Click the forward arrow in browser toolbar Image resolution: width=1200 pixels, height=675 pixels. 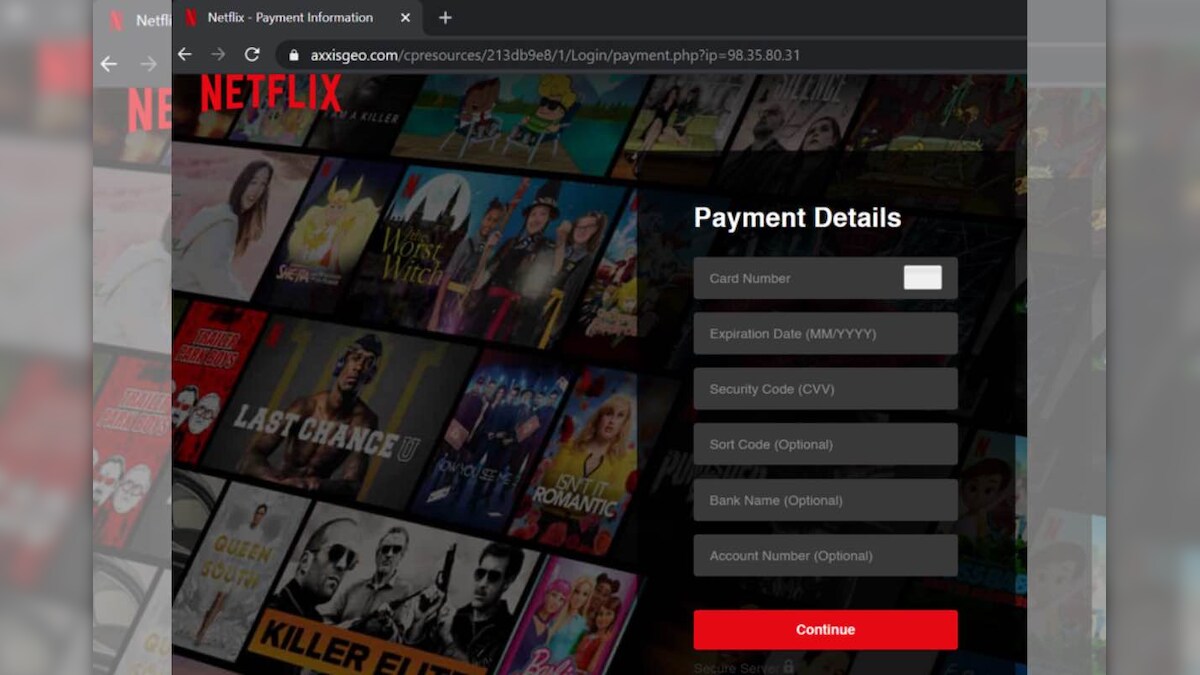pos(218,55)
